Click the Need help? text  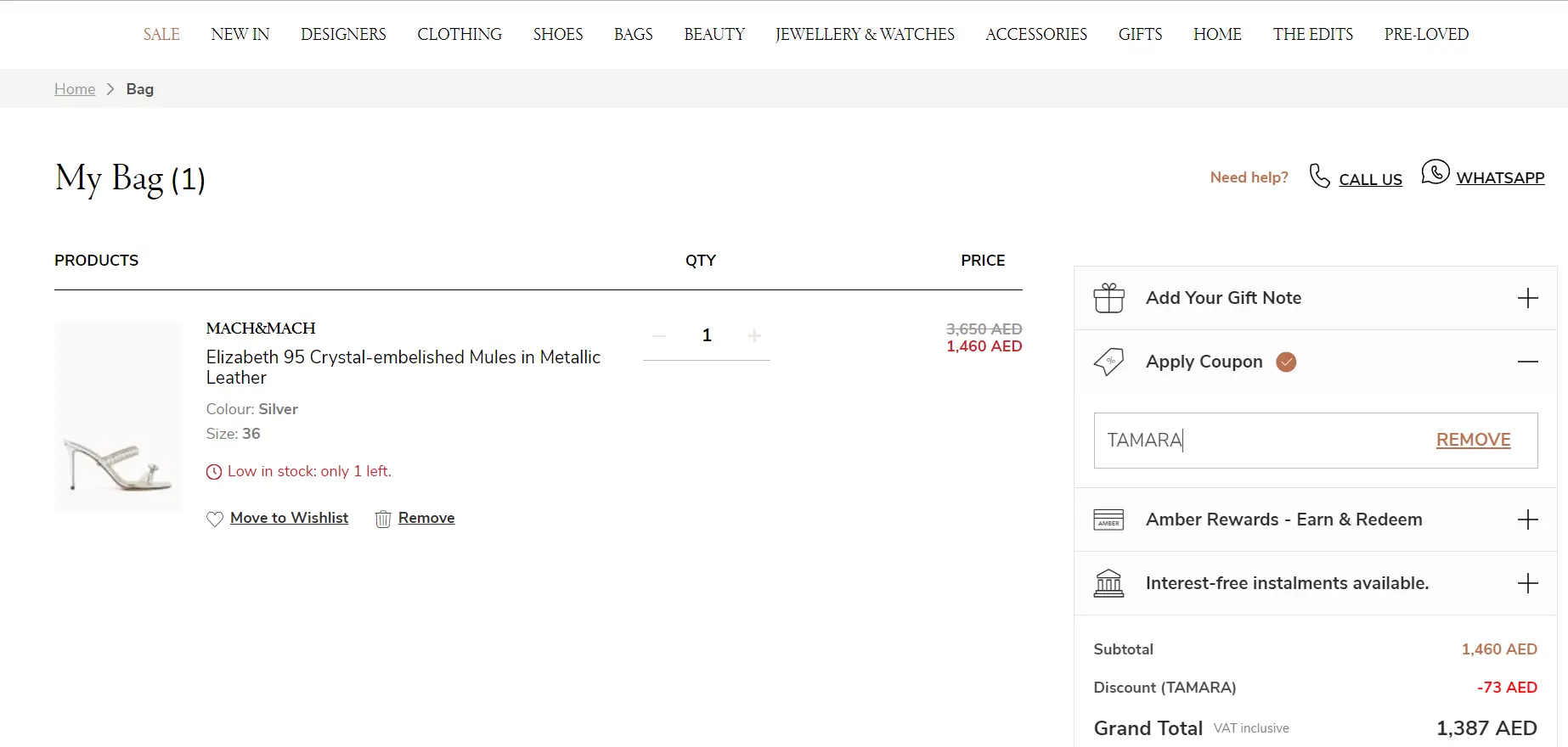tap(1249, 177)
